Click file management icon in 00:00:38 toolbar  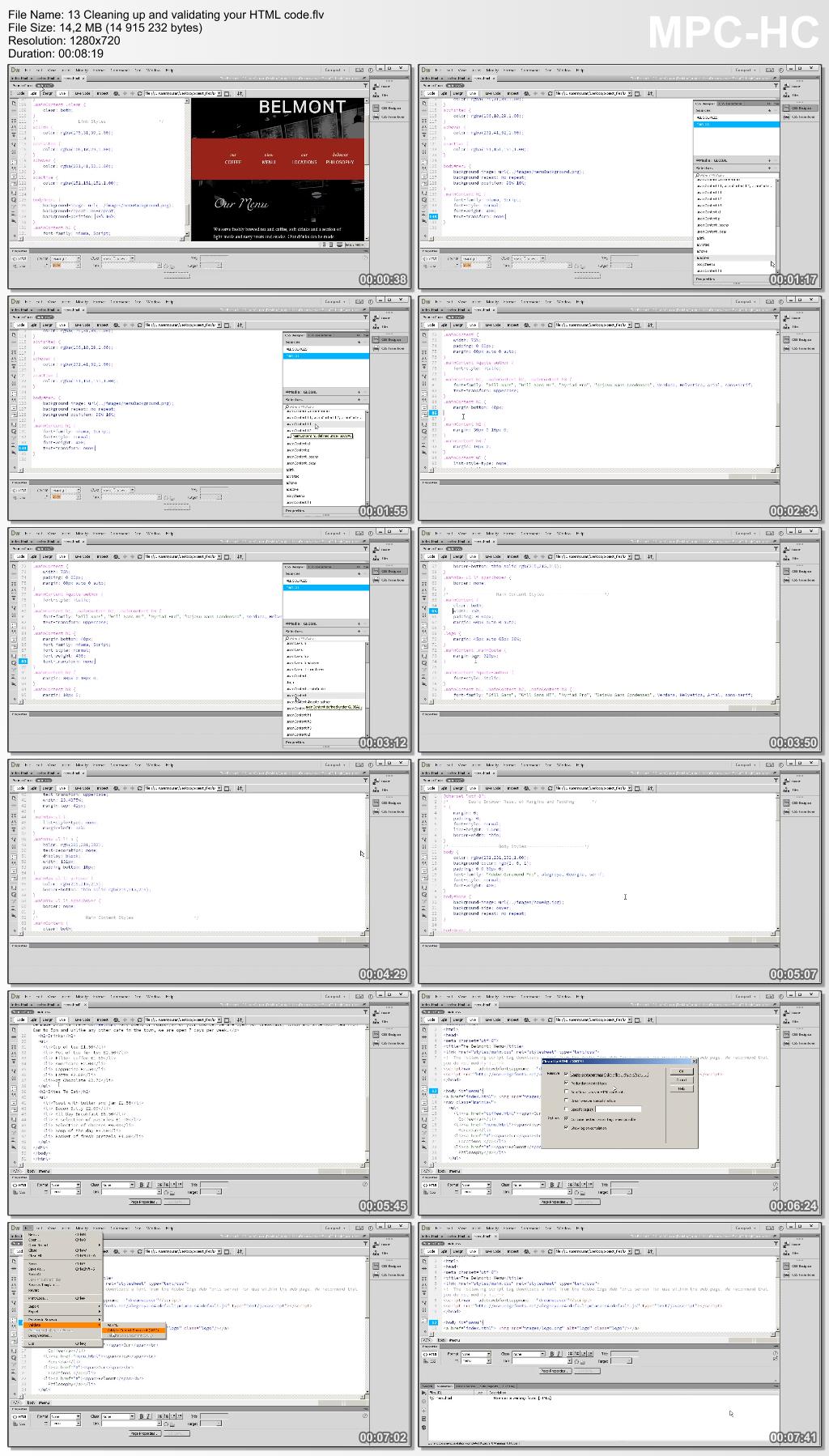tap(240, 93)
